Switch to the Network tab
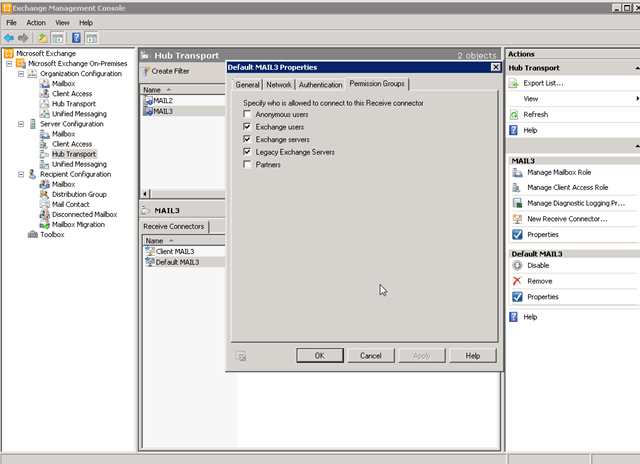Image resolution: width=640 pixels, height=464 pixels. [279, 85]
